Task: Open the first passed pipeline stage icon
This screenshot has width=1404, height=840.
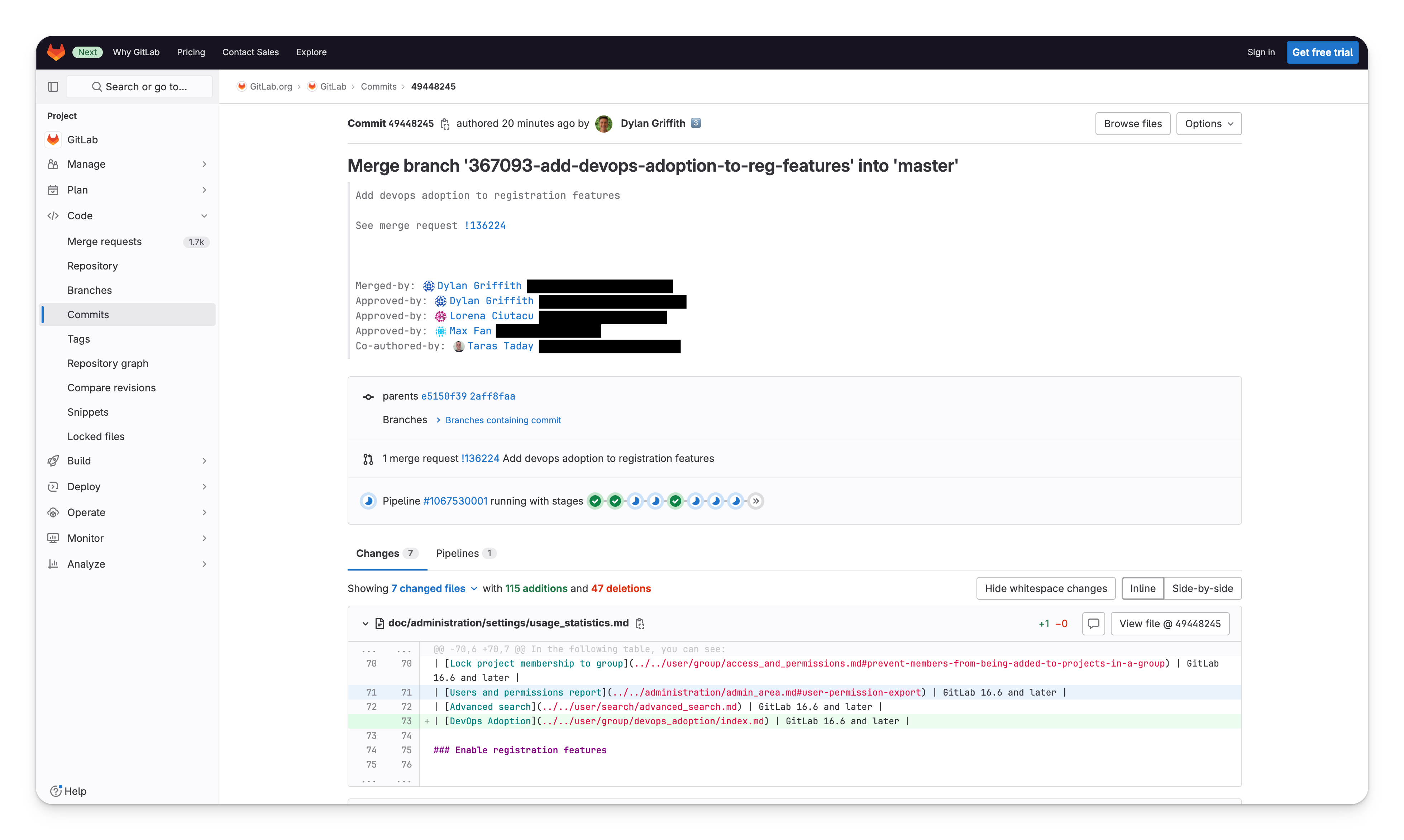Action: [x=595, y=501]
